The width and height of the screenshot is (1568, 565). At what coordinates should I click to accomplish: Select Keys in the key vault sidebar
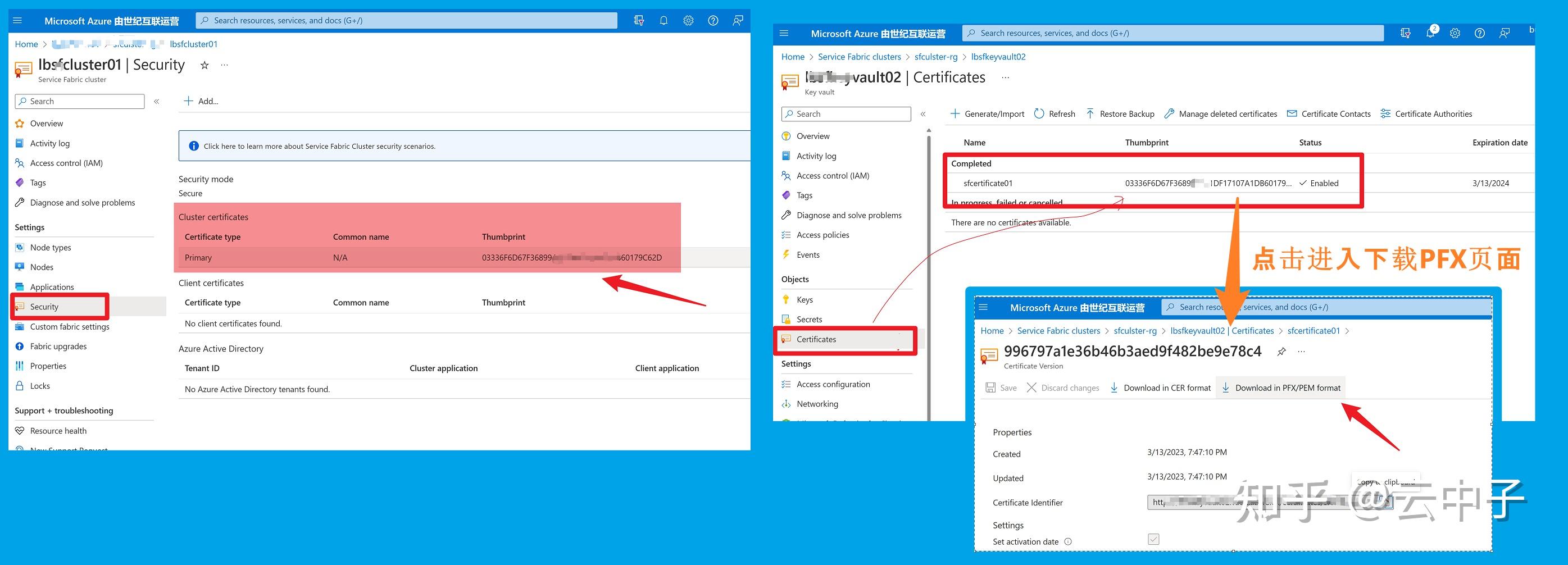804,299
